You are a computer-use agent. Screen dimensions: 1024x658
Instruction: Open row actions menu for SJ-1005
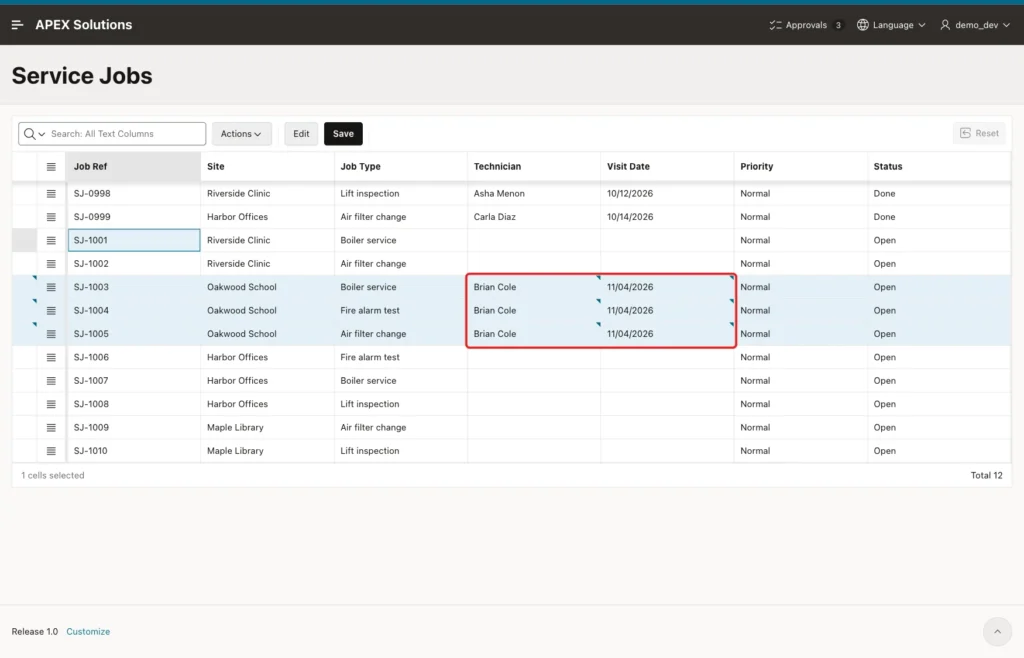[51, 334]
